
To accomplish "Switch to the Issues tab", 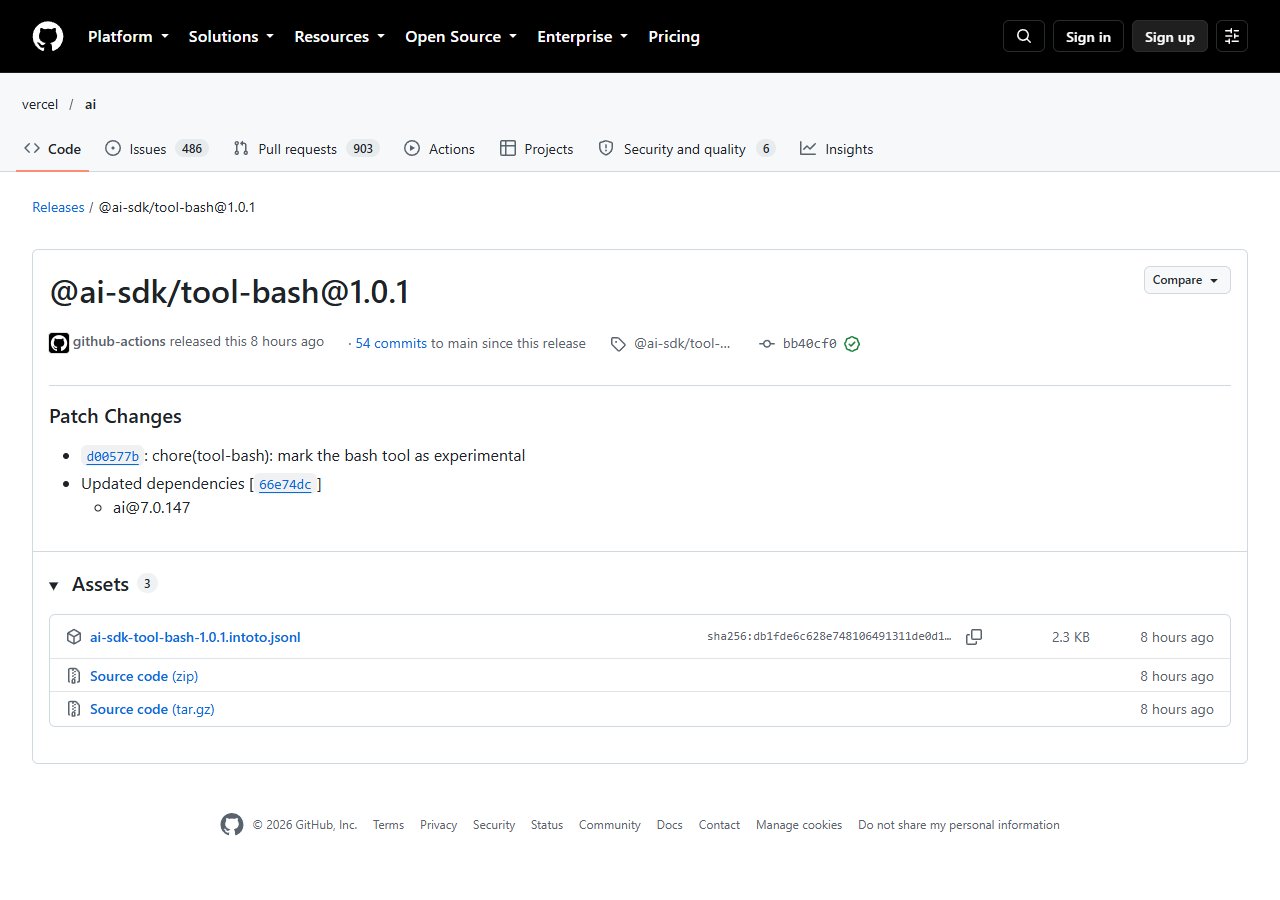I will click(x=156, y=149).
